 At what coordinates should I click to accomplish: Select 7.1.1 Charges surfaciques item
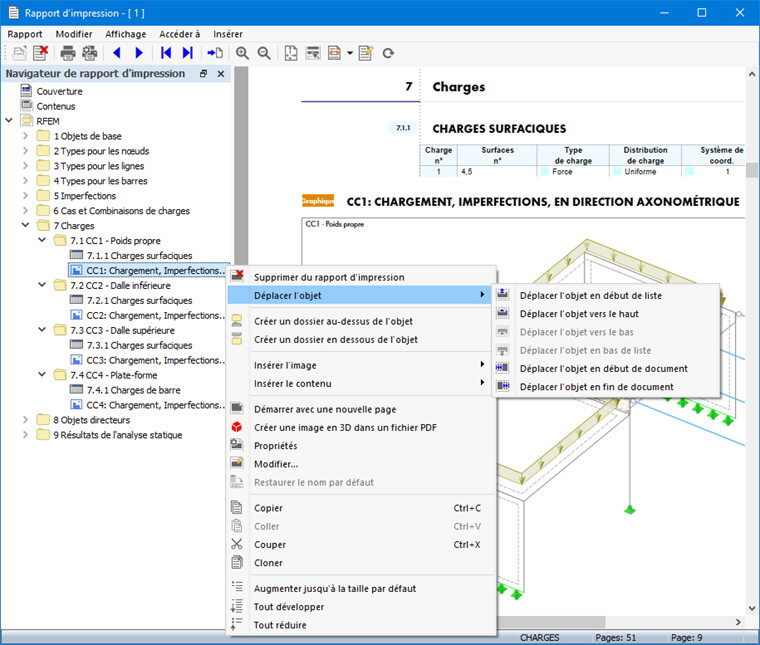click(x=140, y=255)
